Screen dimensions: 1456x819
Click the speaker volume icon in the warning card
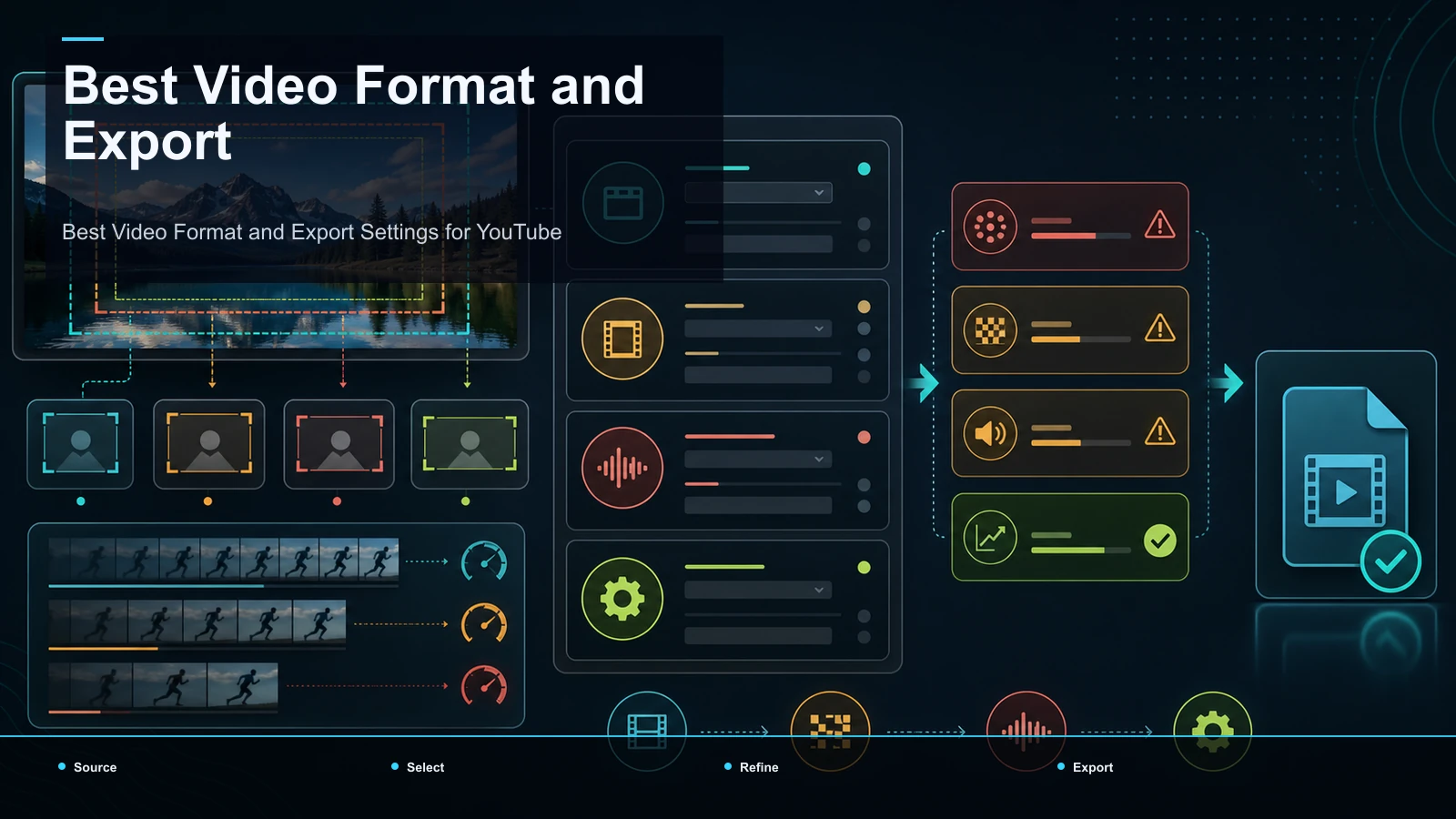(x=990, y=433)
